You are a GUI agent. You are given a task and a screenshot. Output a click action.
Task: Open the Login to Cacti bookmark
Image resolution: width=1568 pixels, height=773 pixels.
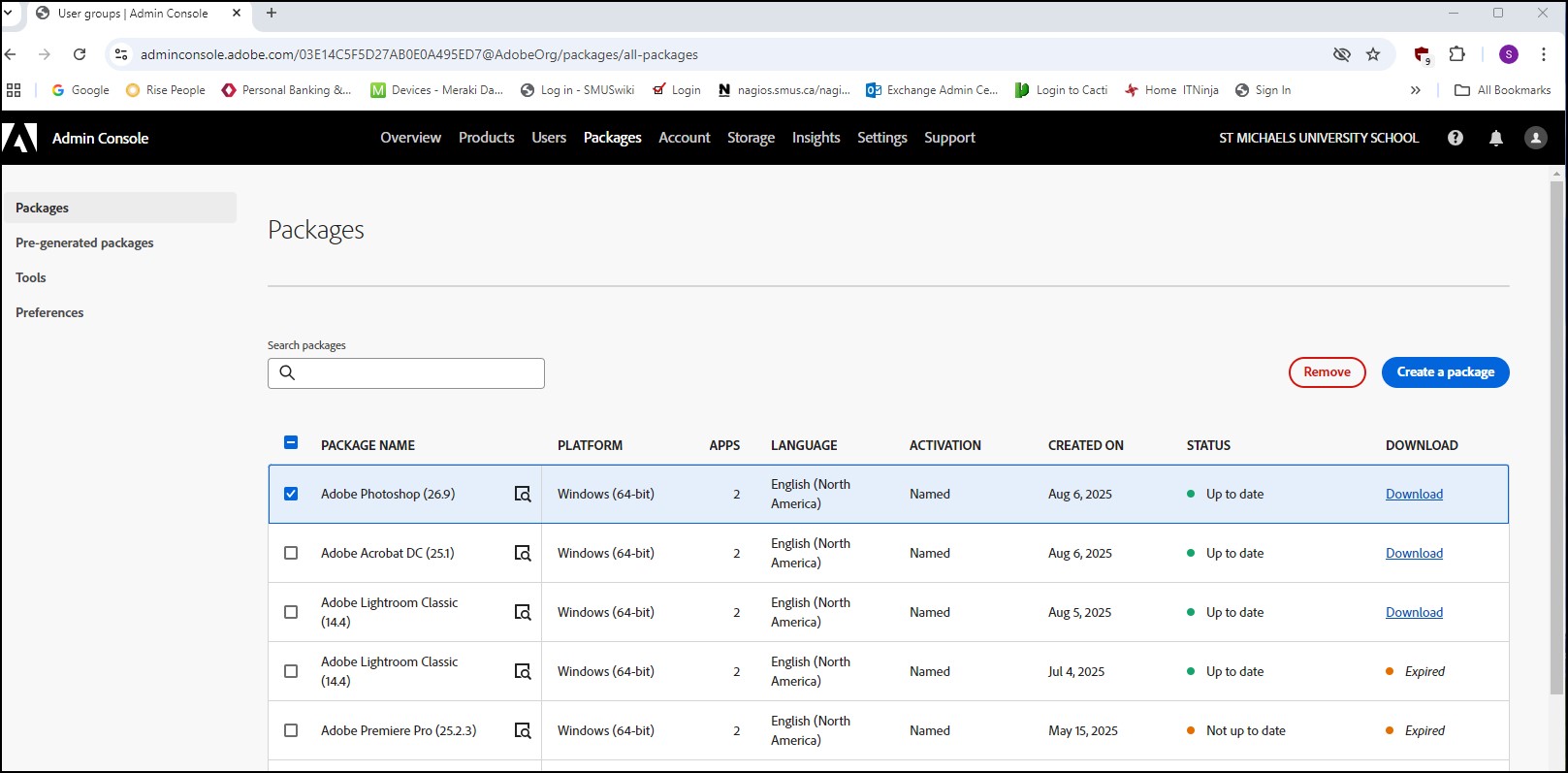[1061, 90]
